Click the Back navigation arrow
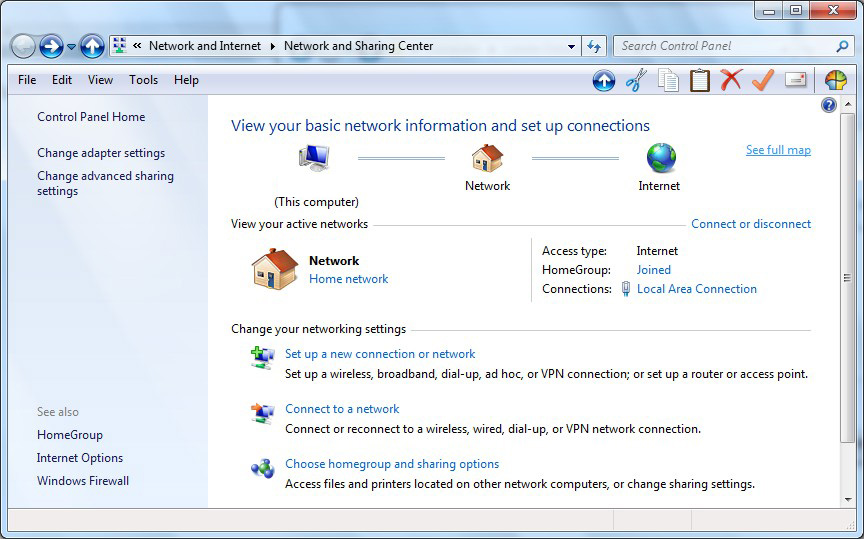The image size is (864, 539). pos(23,46)
